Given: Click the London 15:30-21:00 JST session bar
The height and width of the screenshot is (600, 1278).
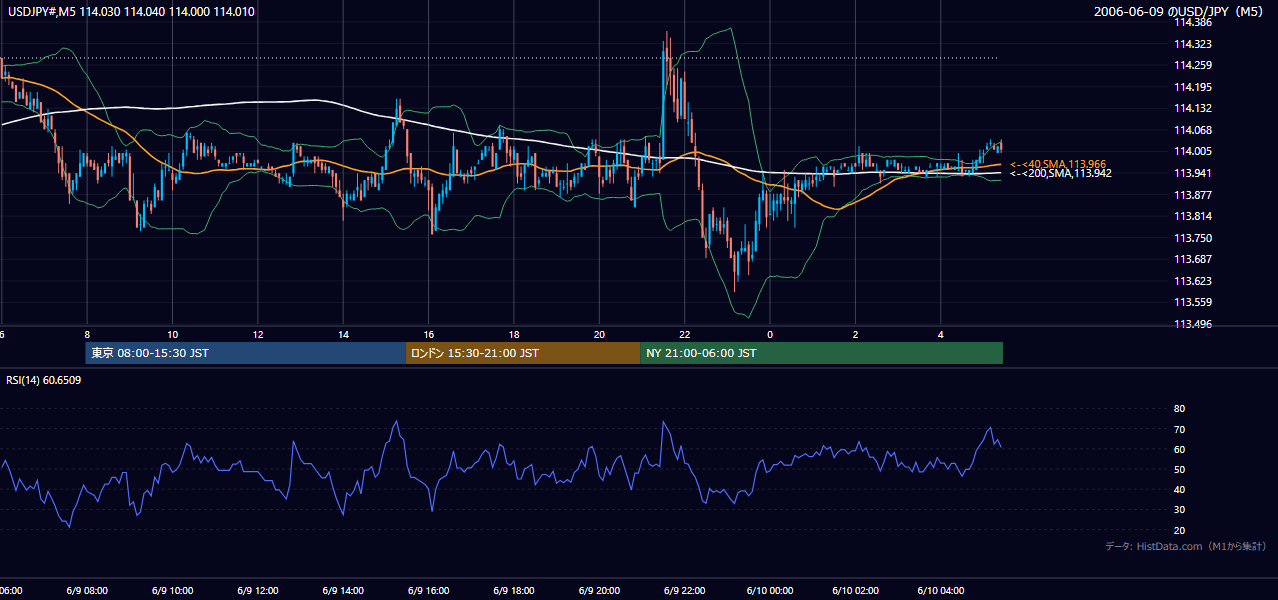Looking at the screenshot, I should [522, 353].
